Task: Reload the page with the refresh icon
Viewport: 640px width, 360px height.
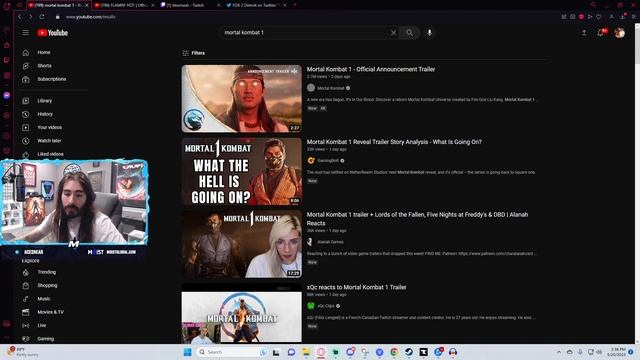Action: 42,17
